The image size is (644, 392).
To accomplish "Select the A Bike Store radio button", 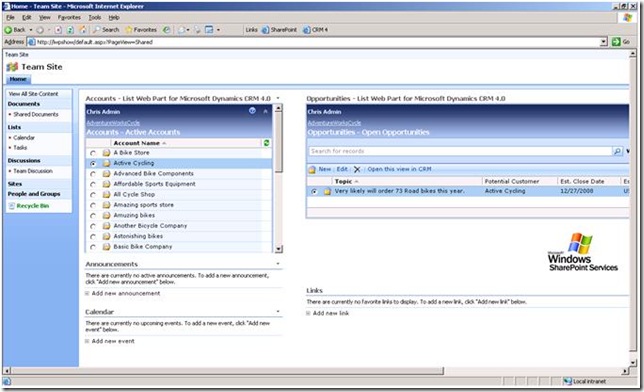I will point(93,153).
